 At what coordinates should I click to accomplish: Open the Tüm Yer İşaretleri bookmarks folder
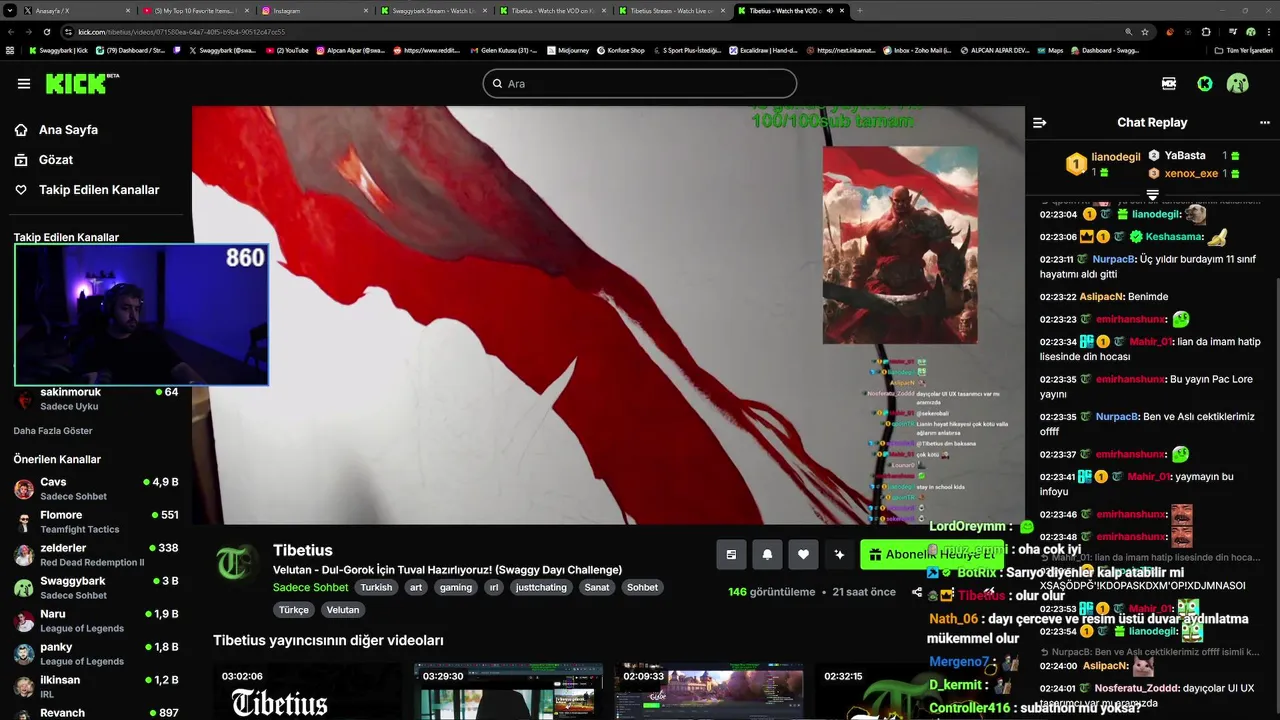click(x=1243, y=50)
